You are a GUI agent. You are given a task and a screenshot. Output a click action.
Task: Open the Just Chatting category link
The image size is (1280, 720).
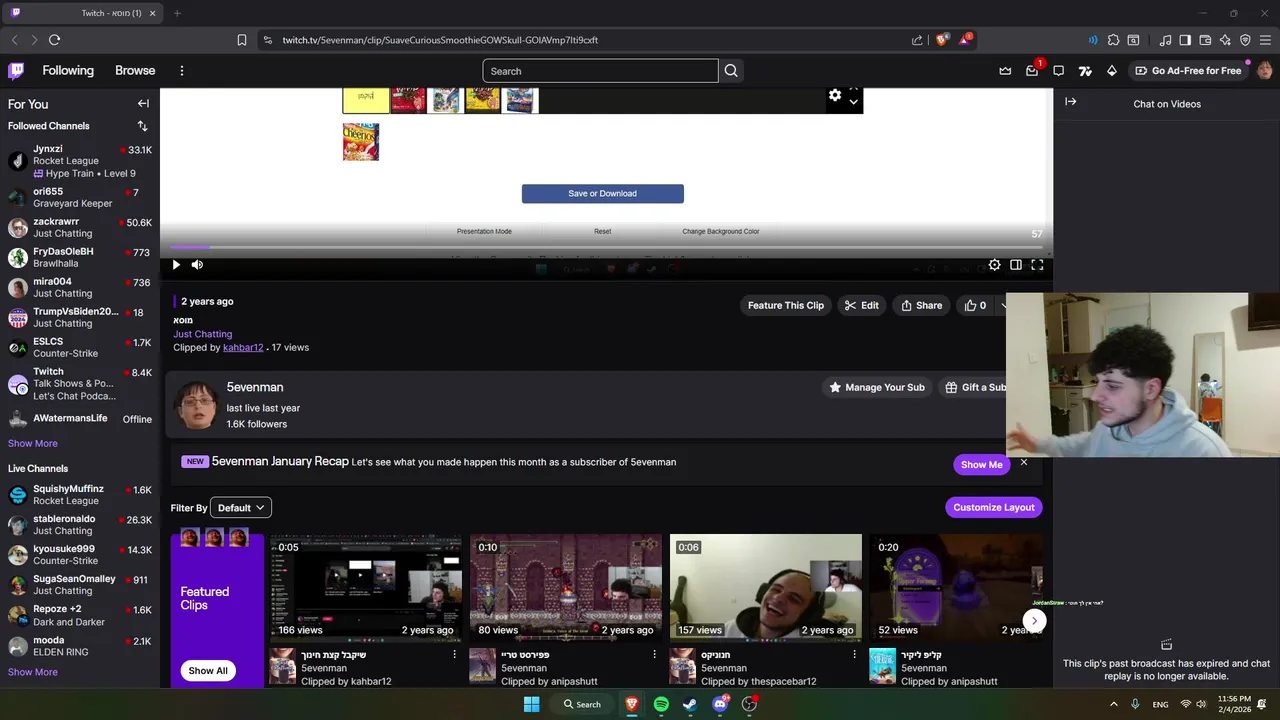coord(202,334)
